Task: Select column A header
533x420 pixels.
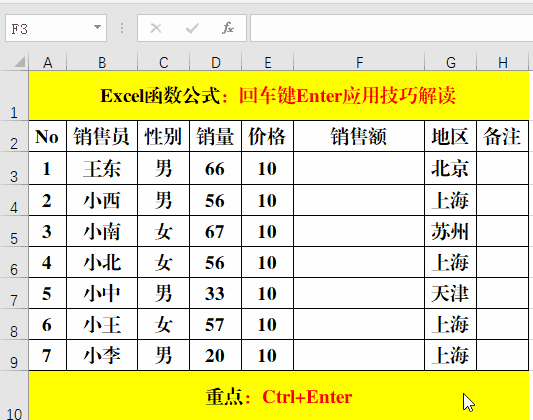Action: 48,62
